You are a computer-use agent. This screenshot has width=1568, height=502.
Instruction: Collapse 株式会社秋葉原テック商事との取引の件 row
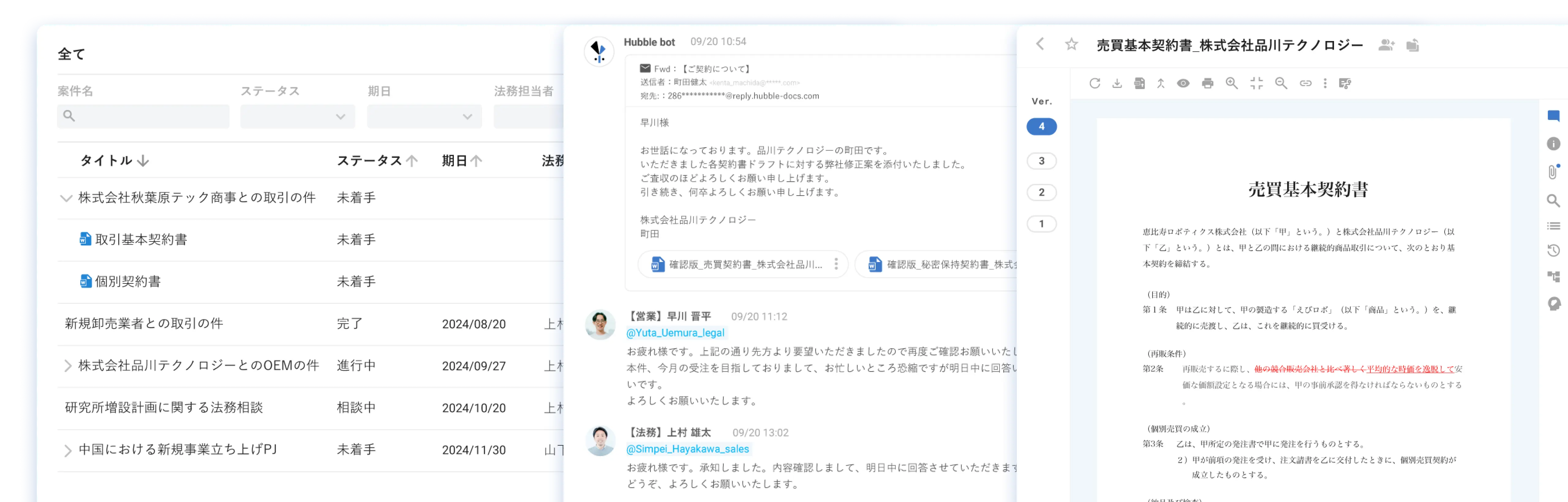[66, 198]
